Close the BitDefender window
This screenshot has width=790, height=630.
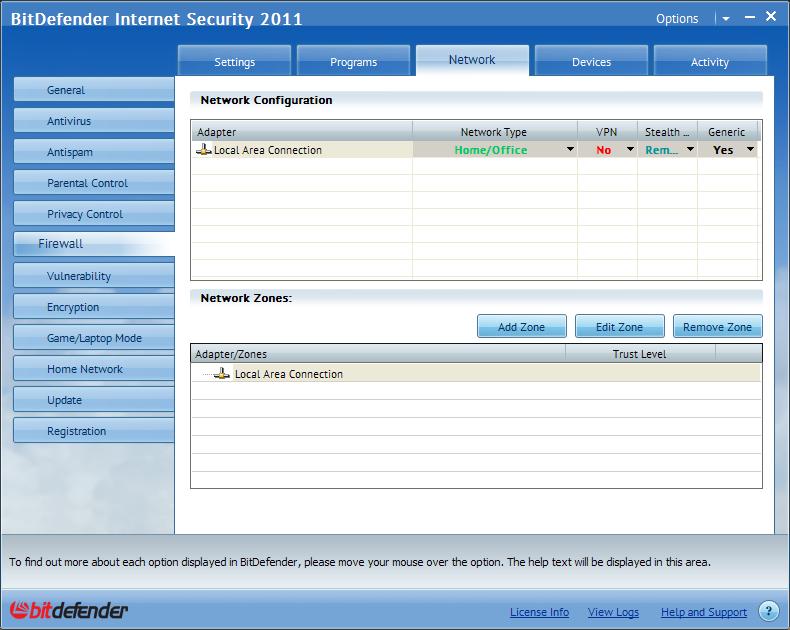click(771, 16)
